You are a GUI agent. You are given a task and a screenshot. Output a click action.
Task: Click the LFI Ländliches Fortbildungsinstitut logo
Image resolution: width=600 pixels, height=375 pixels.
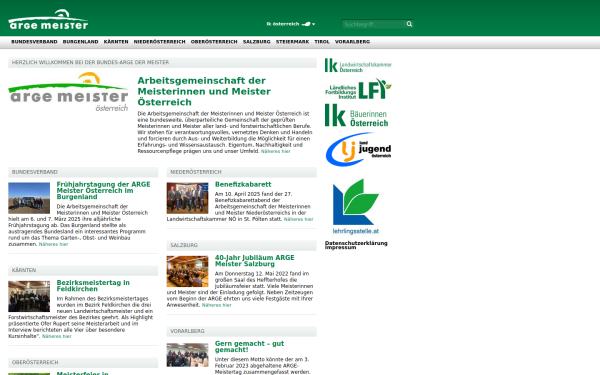[358, 89]
